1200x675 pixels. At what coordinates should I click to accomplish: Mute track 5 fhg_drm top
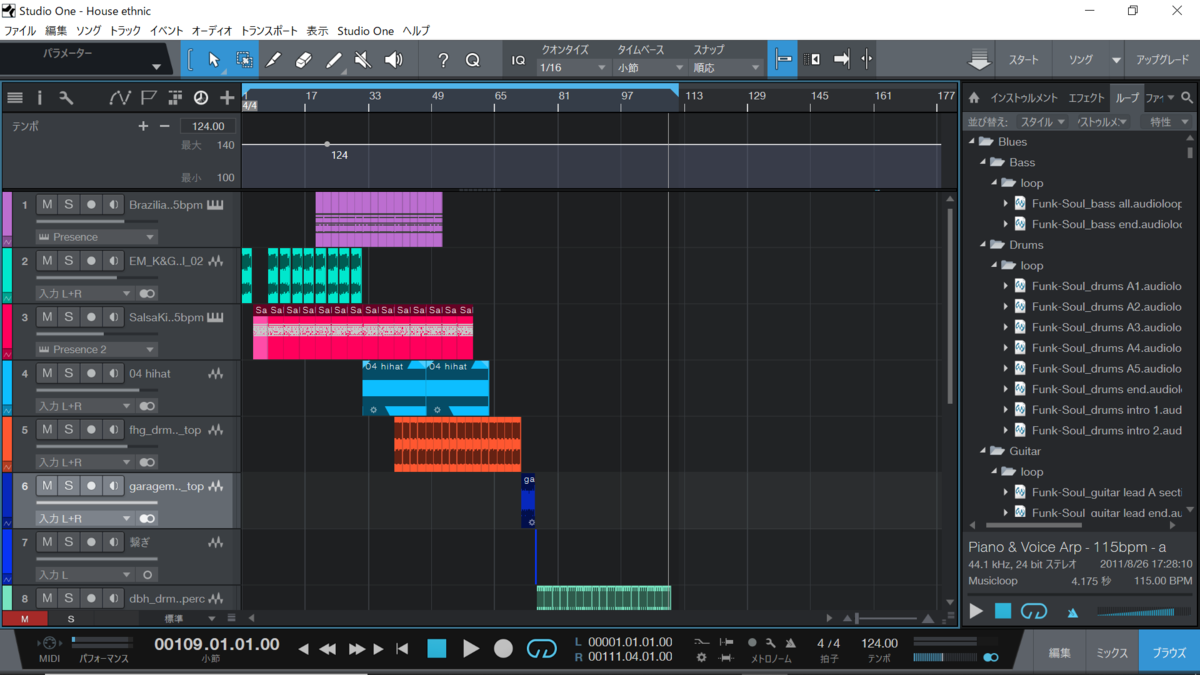tap(47, 428)
